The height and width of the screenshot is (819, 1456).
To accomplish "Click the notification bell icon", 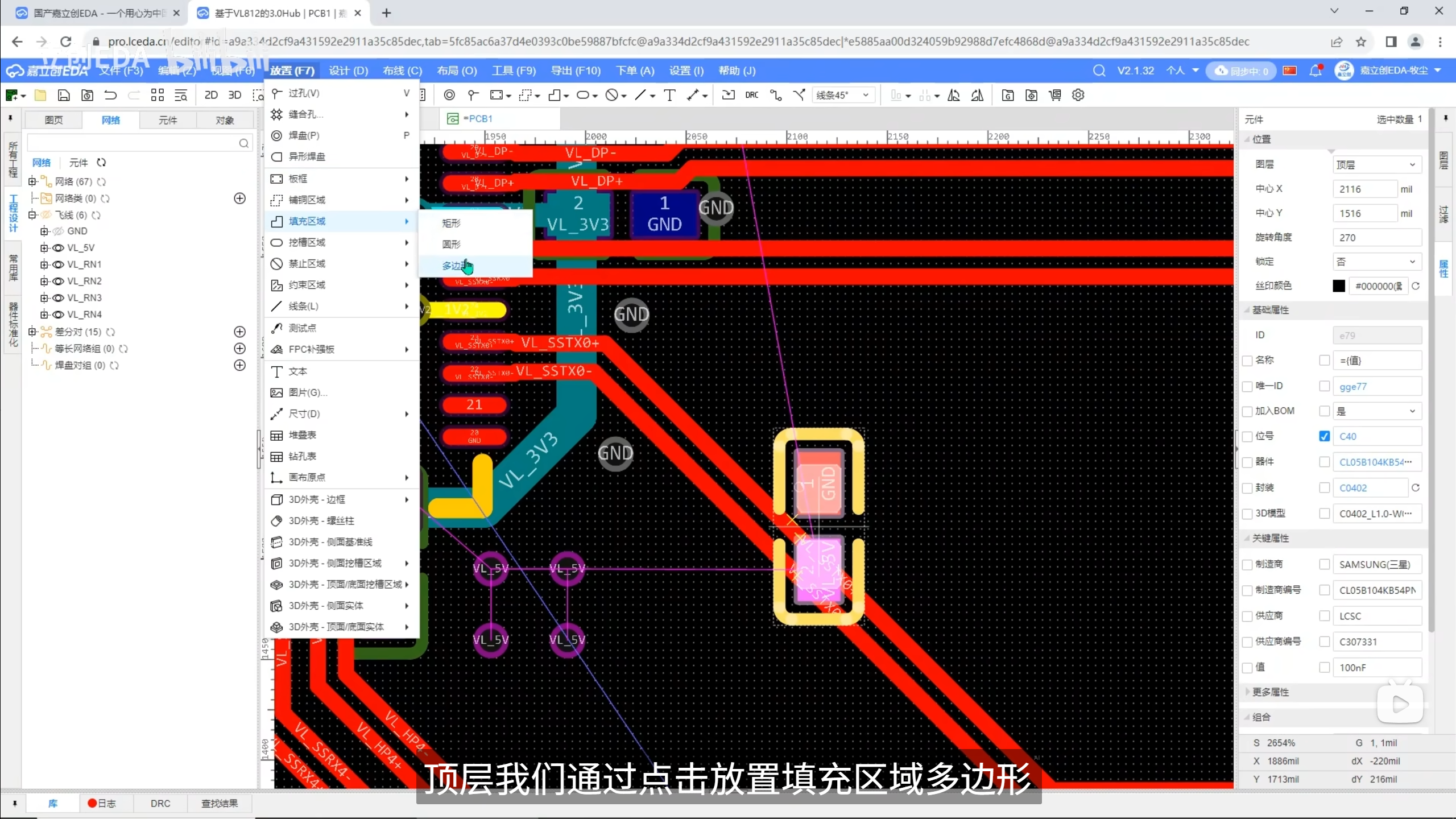I will click(x=1315, y=71).
